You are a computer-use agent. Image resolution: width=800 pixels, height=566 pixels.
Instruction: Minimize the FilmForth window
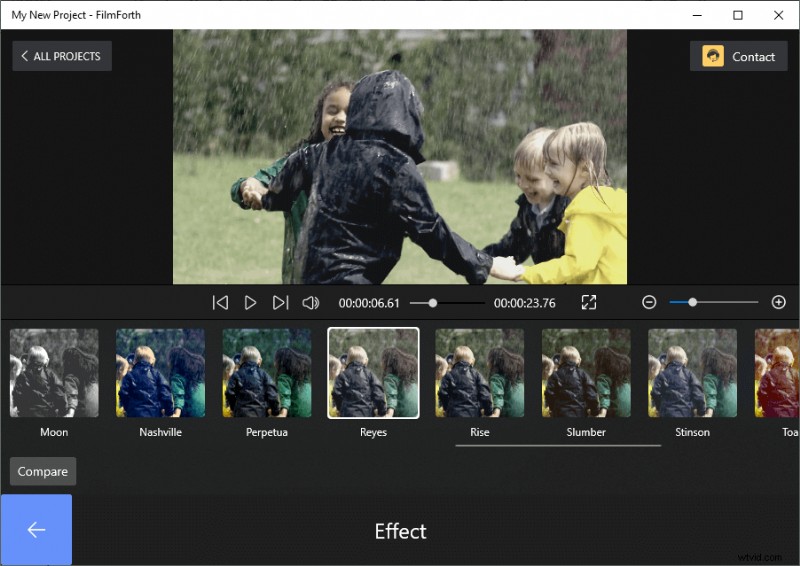[697, 15]
